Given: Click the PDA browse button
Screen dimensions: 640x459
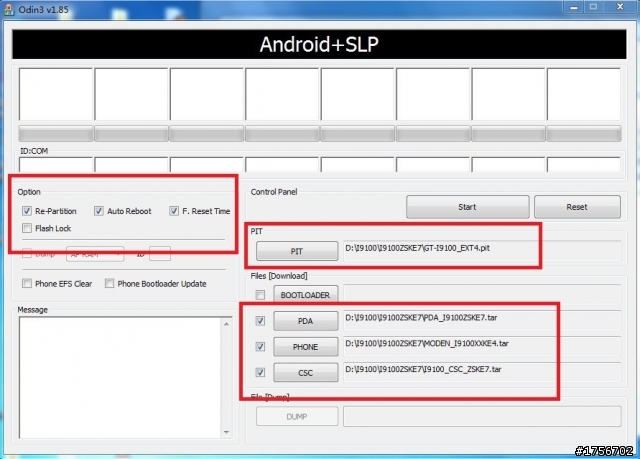Looking at the screenshot, I should point(306,321).
